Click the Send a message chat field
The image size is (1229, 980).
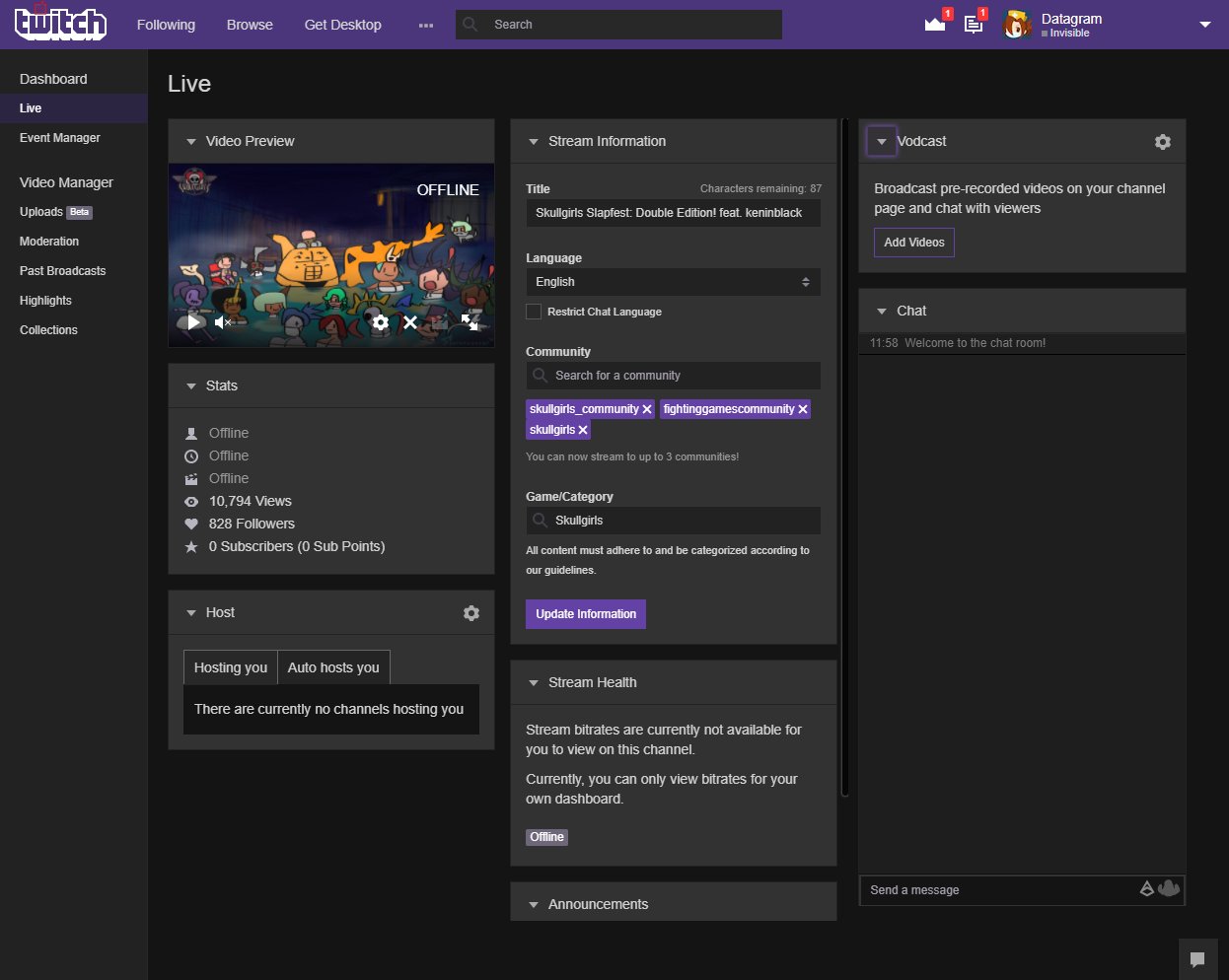pos(986,889)
